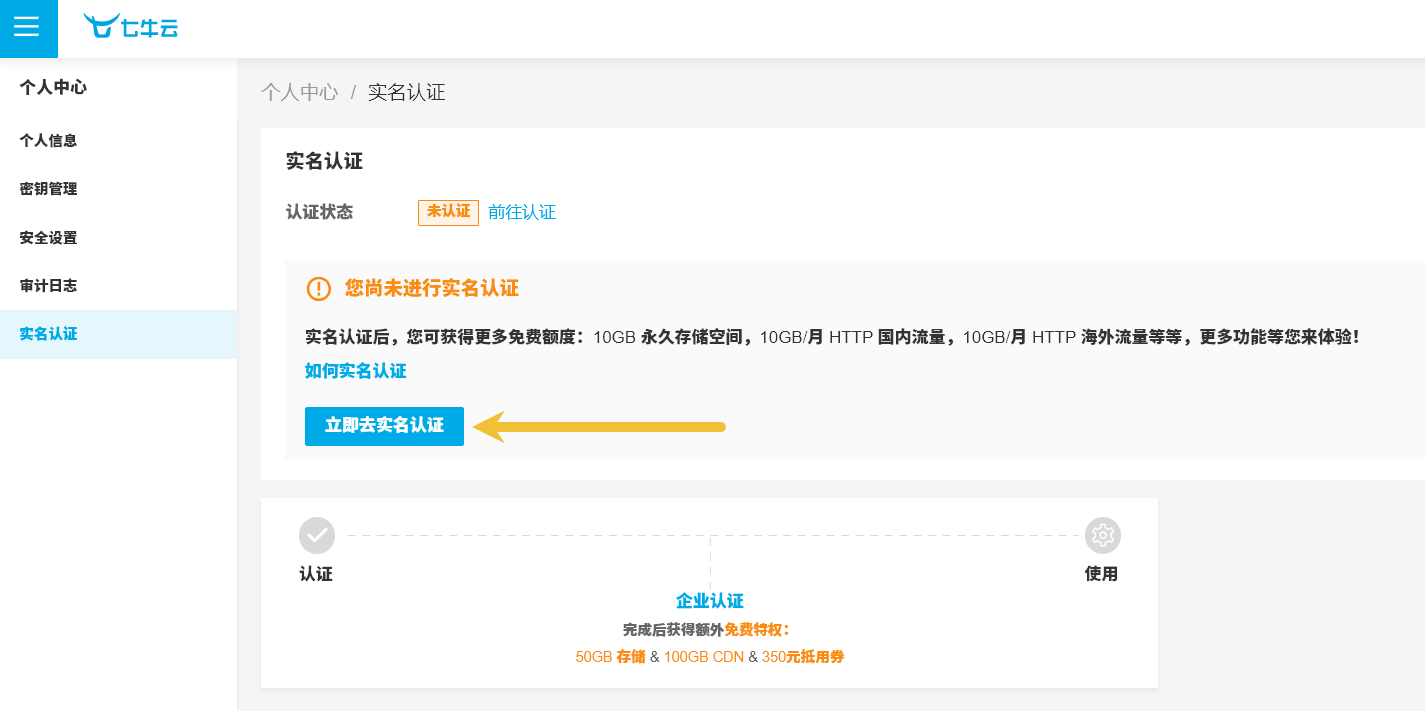
Task: Open the 如何实名认证 help link
Action: tap(355, 371)
